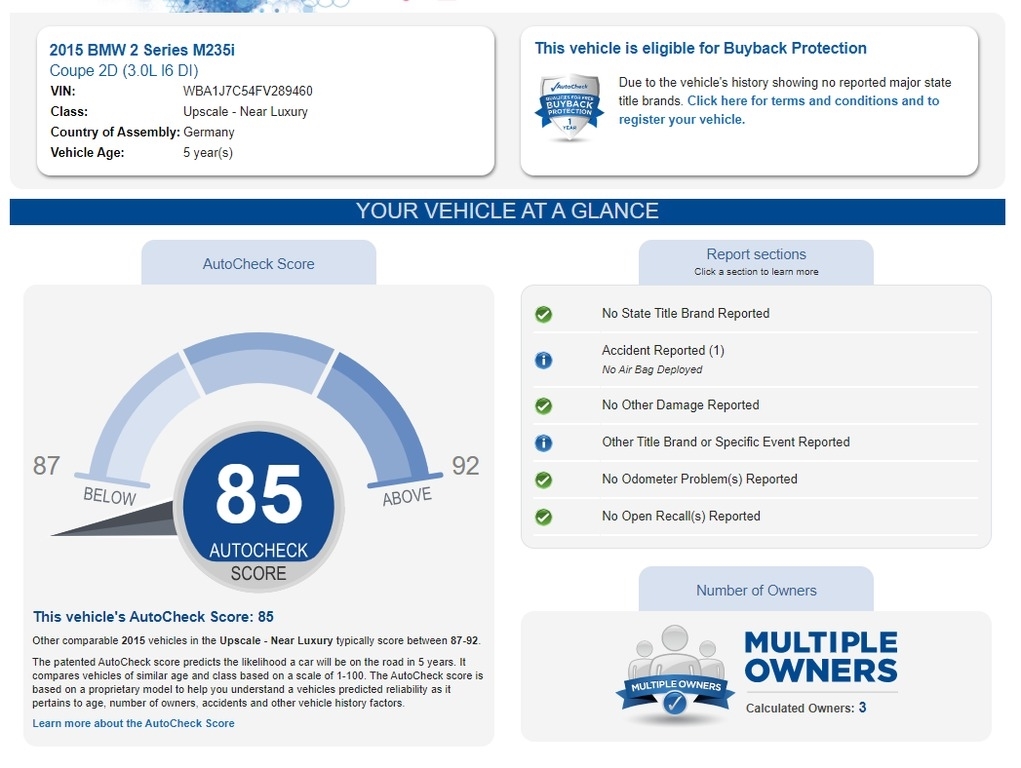This screenshot has height=768, width=1021.
Task: Click green checkmark beside No Odometer Problem(s)
Action: [x=543, y=480]
